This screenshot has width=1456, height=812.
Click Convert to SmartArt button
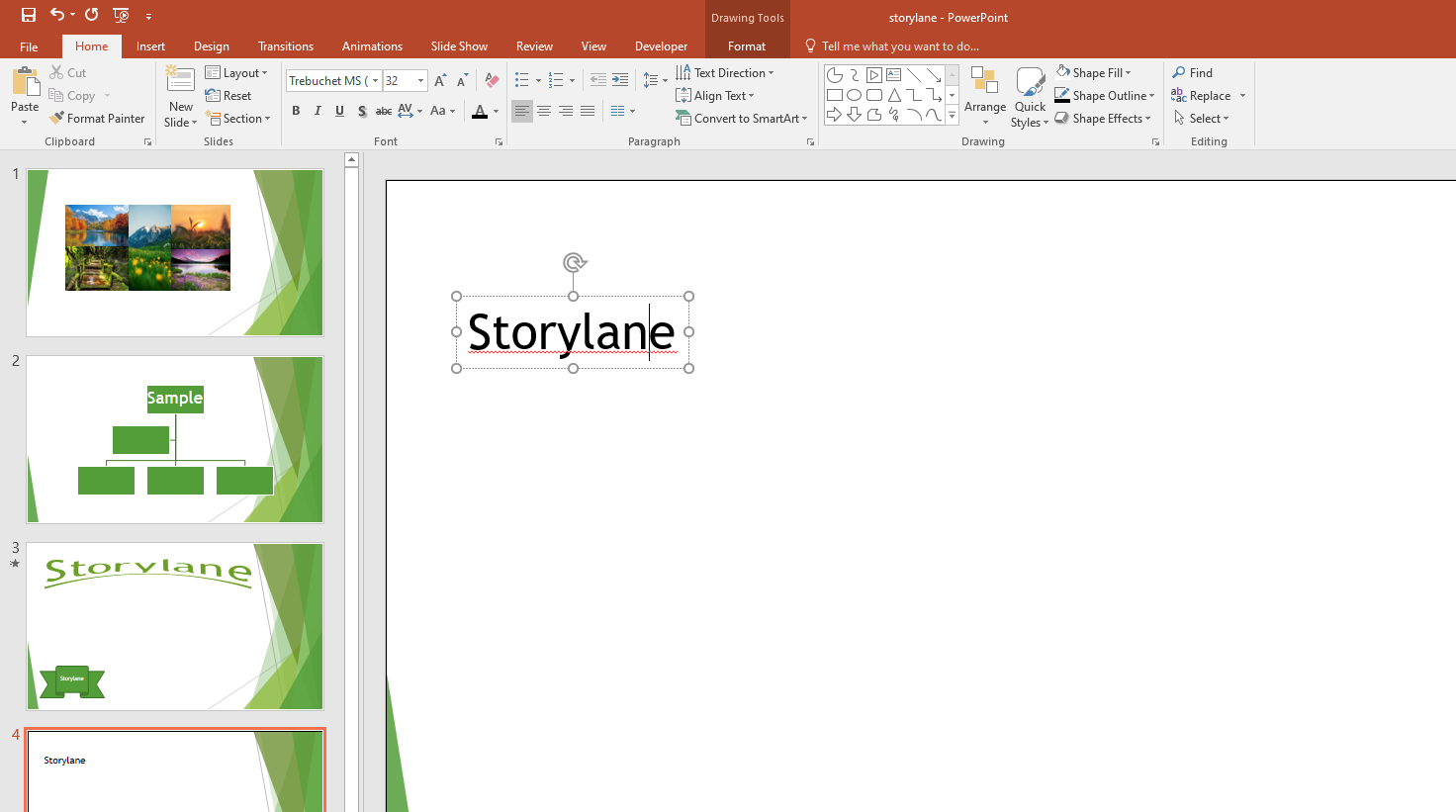point(742,119)
